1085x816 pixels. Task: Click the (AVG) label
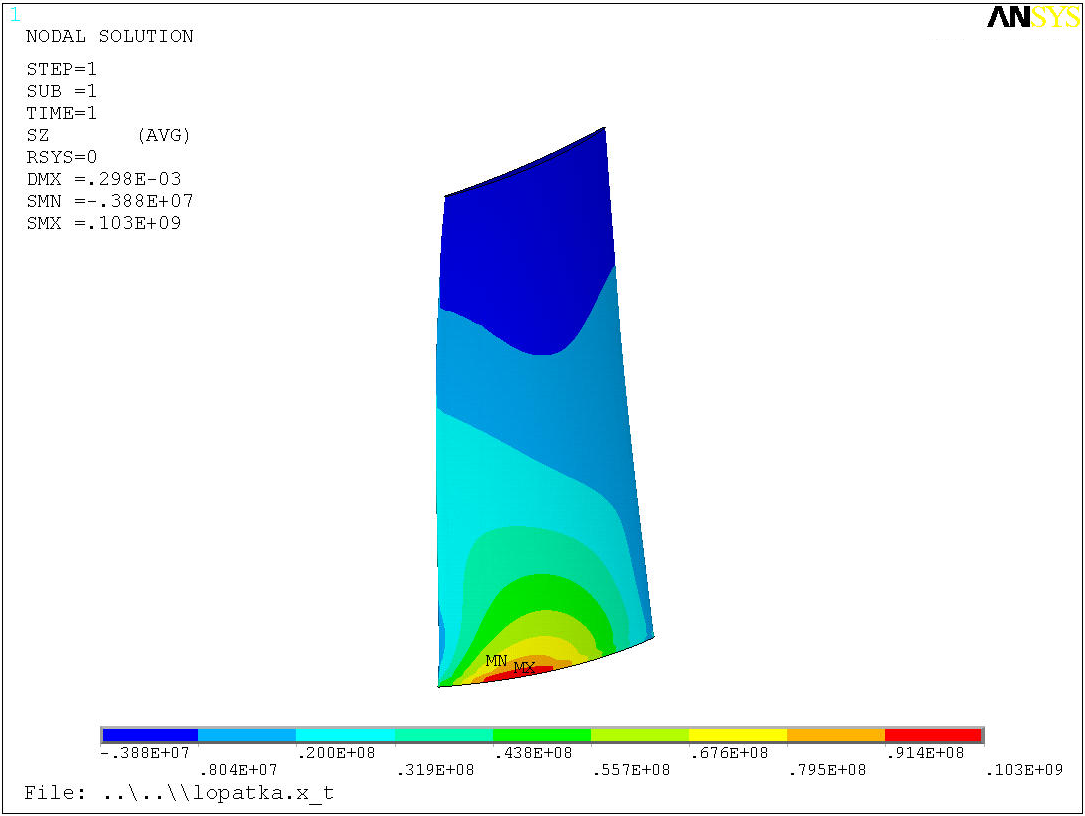pyautogui.click(x=164, y=135)
